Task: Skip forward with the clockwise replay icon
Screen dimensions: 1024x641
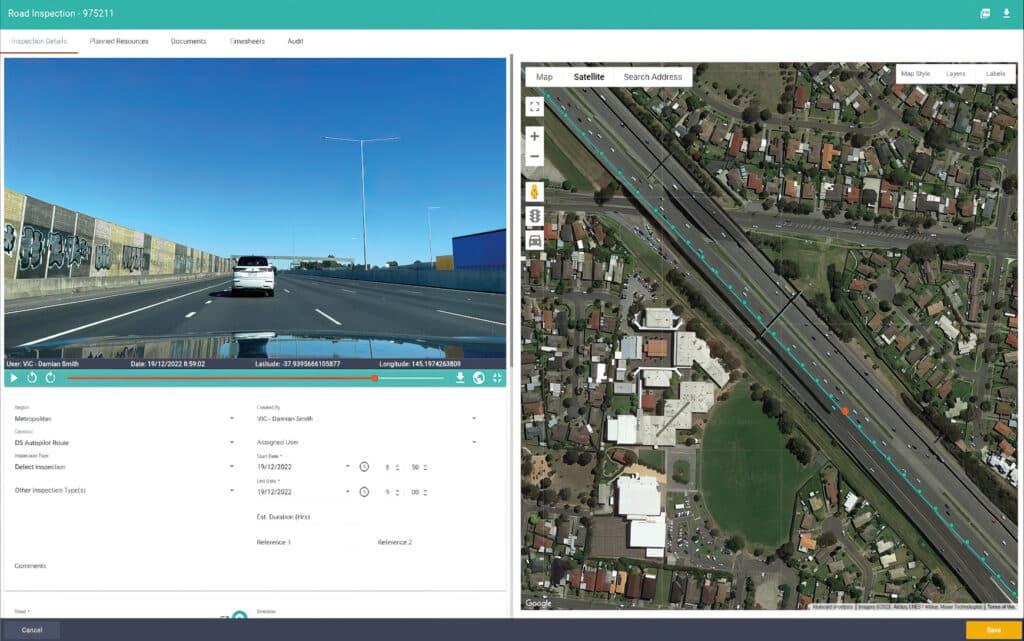Action: [50, 378]
